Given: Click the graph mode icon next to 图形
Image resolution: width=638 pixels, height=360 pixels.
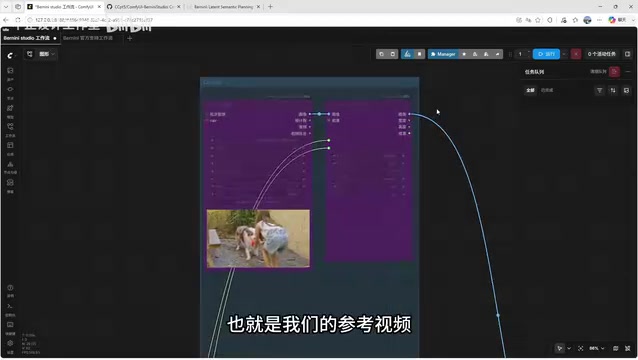Looking at the screenshot, I should pos(30,54).
